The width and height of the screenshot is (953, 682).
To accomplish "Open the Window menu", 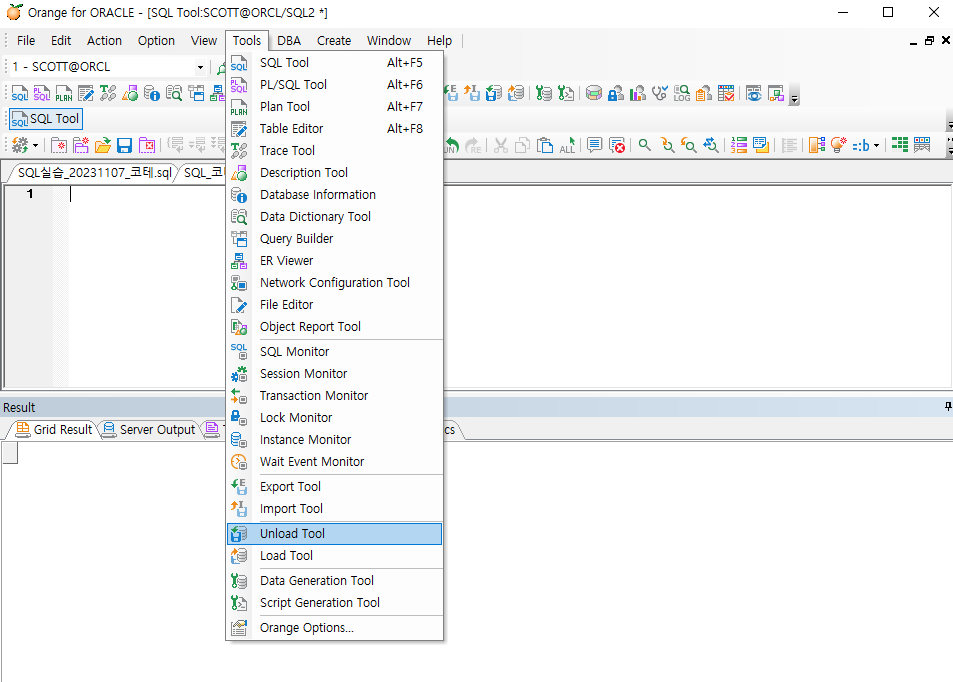I will pyautogui.click(x=389, y=41).
